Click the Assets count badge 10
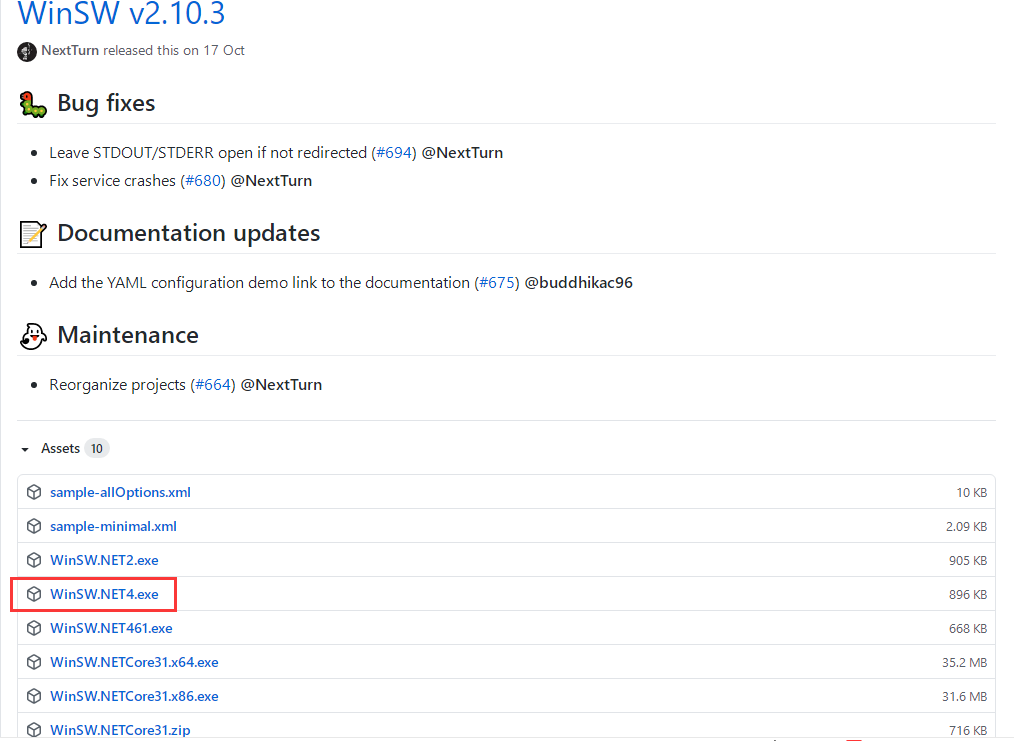1014x741 pixels. (97, 448)
